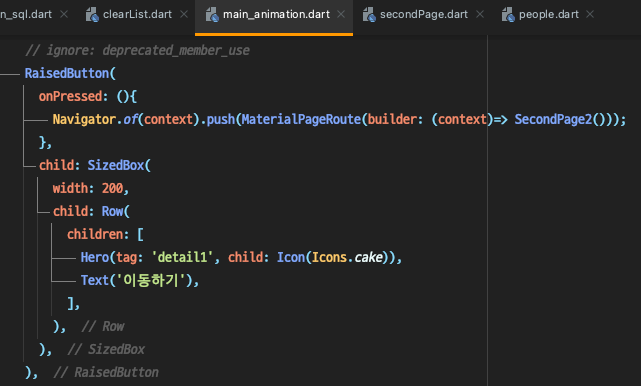This screenshot has width=641, height=386.
Task: Close the secondPage.dart tab
Action: [480, 14]
